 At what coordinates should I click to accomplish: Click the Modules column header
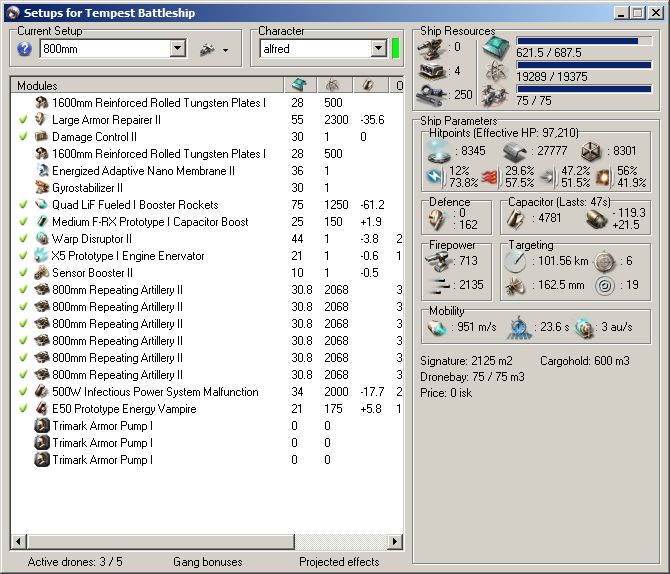pyautogui.click(x=147, y=85)
